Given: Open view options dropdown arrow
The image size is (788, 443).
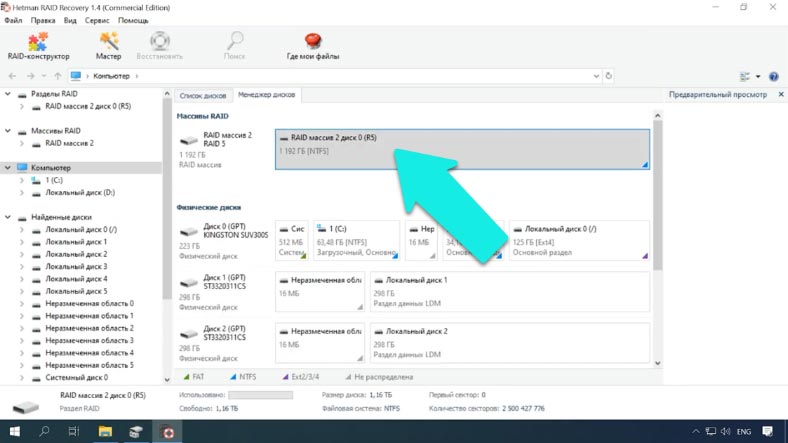Looking at the screenshot, I should click(758, 76).
